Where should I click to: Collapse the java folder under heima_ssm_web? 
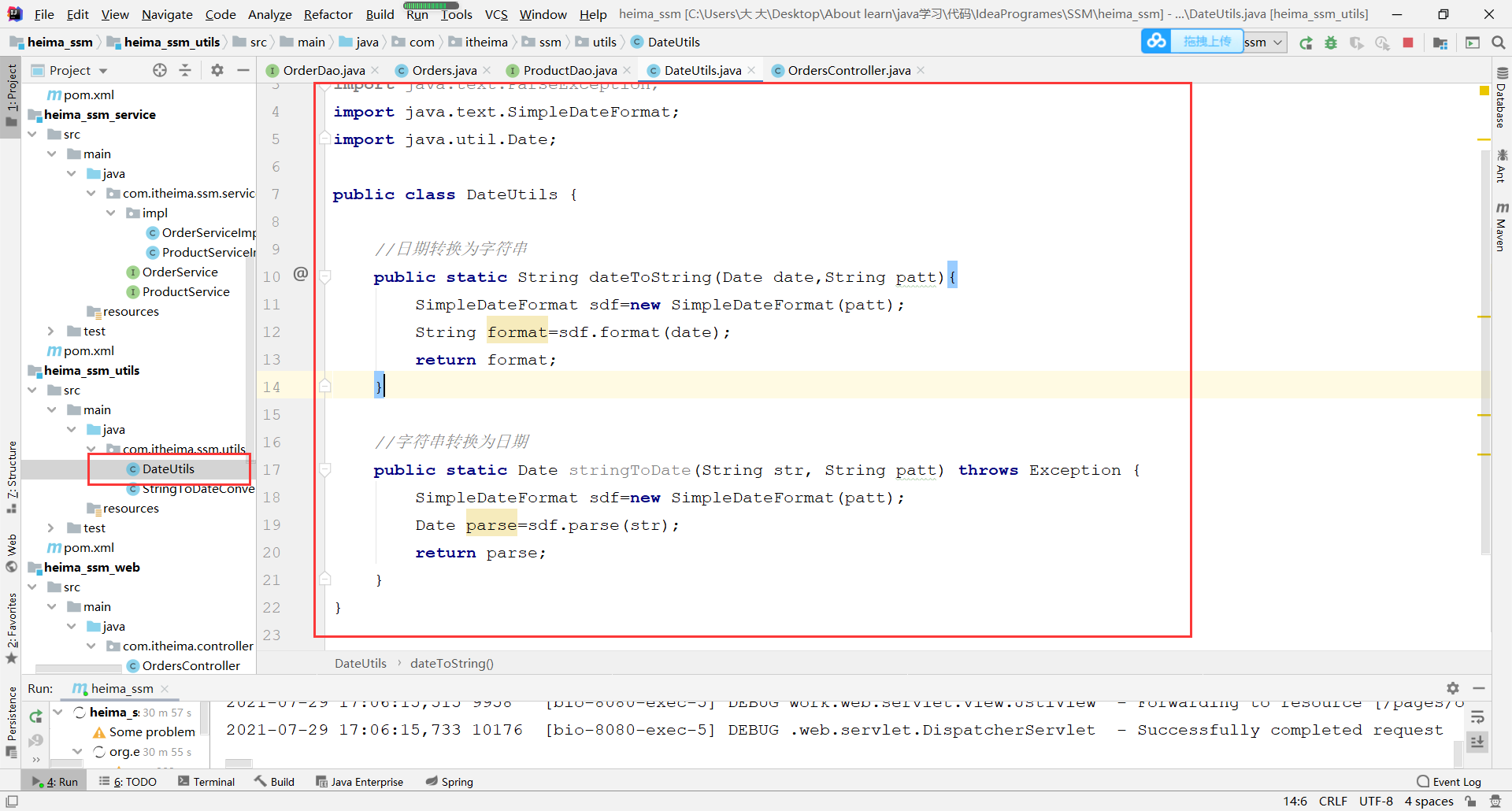tap(72, 627)
